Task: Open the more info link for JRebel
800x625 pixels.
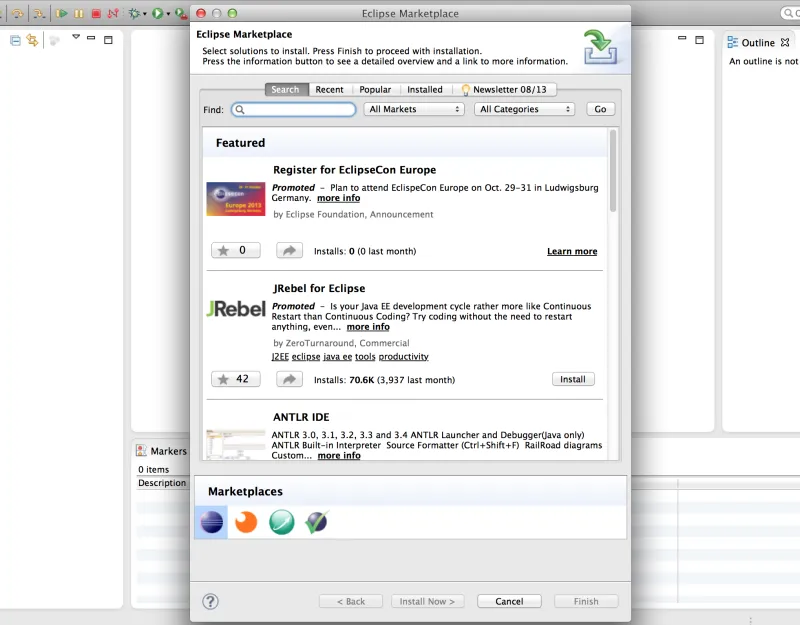Action: [367, 326]
